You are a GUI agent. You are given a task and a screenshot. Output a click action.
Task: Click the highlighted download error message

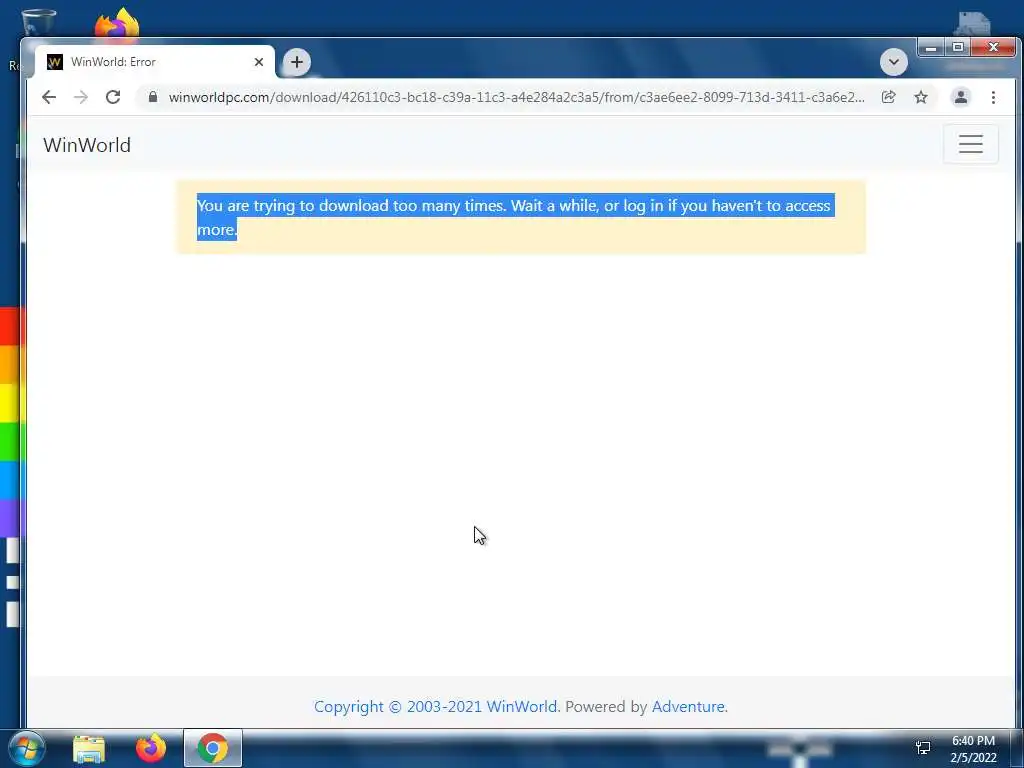(x=514, y=217)
